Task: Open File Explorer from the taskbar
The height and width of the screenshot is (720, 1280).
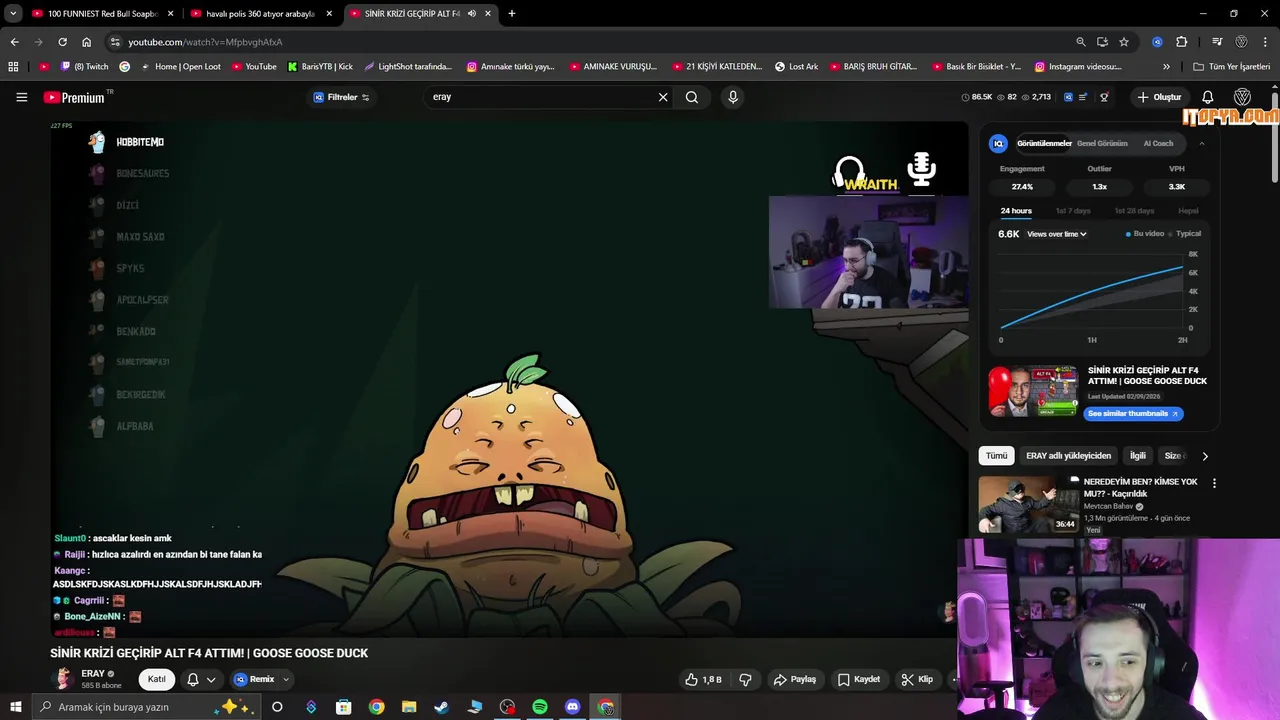Action: [x=409, y=707]
